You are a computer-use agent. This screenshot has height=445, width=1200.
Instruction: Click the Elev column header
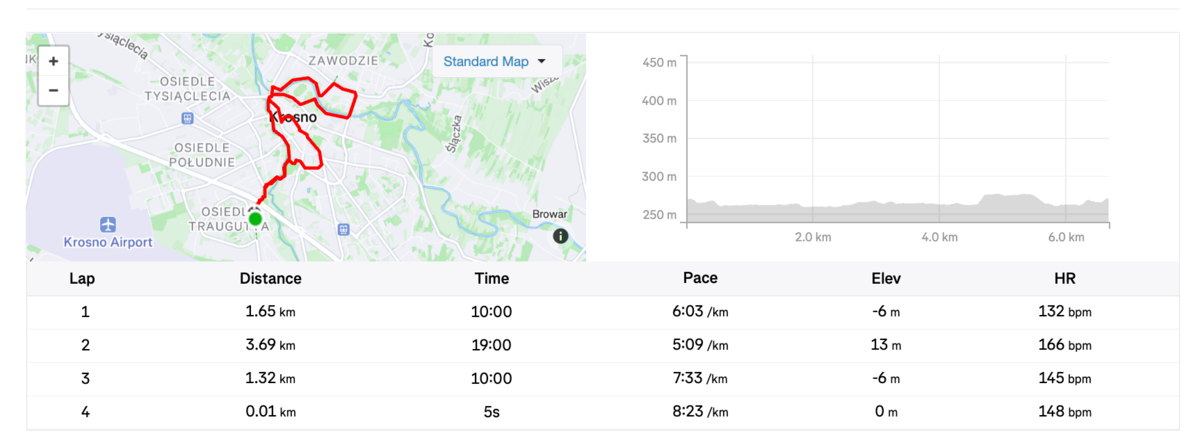pos(886,279)
